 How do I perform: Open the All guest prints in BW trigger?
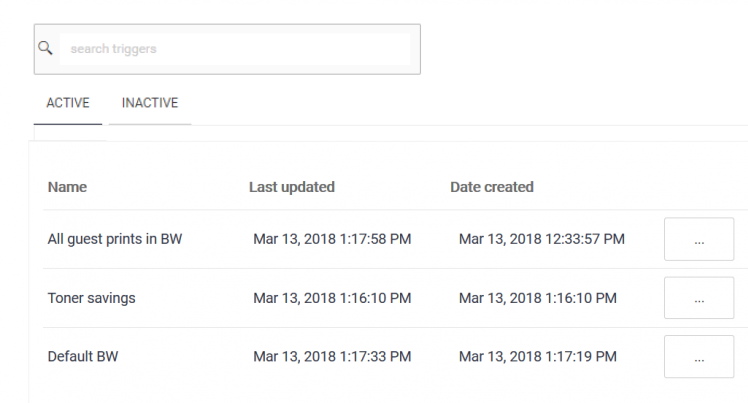[114, 239]
